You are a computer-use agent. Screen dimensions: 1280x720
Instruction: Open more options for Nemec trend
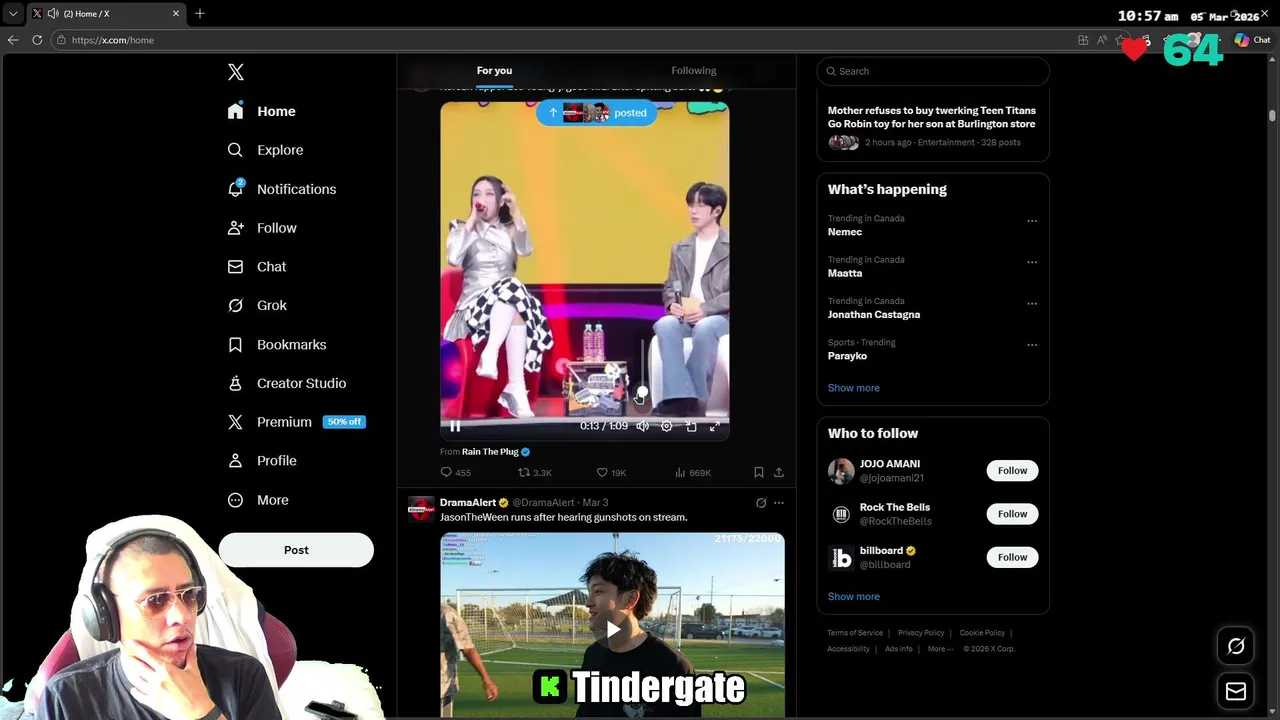coord(1032,221)
